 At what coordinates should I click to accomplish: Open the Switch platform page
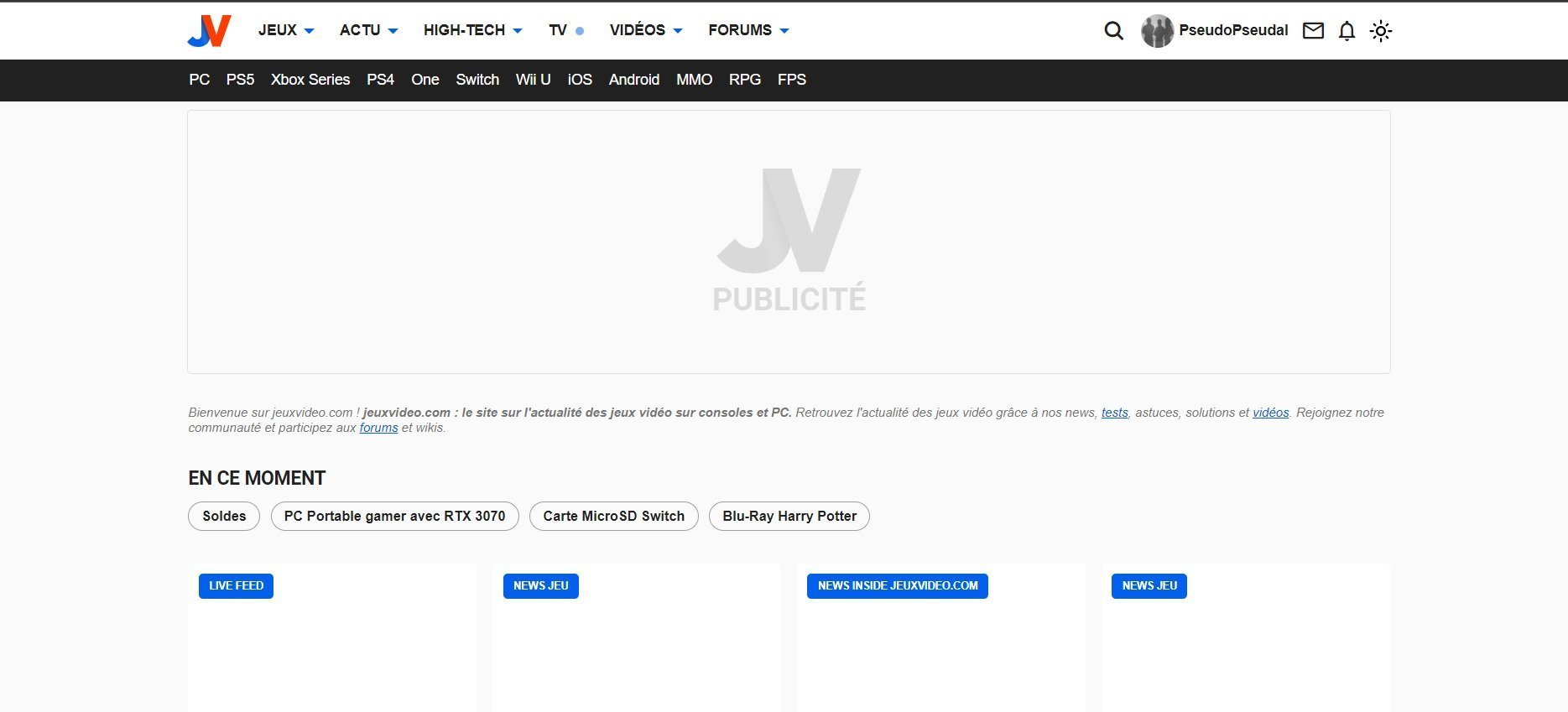477,80
